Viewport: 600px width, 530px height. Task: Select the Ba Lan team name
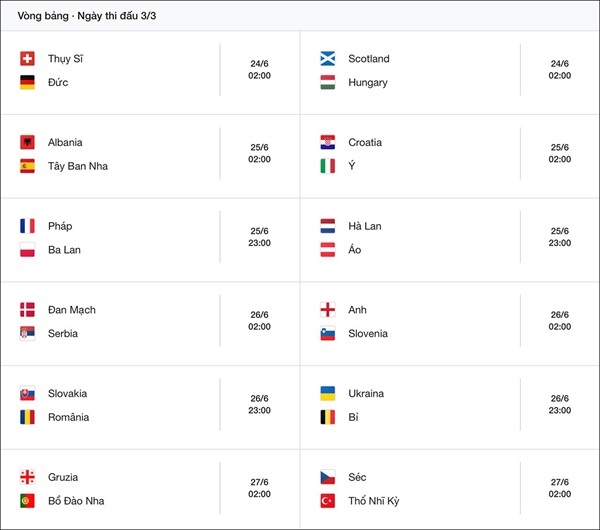tap(65, 250)
